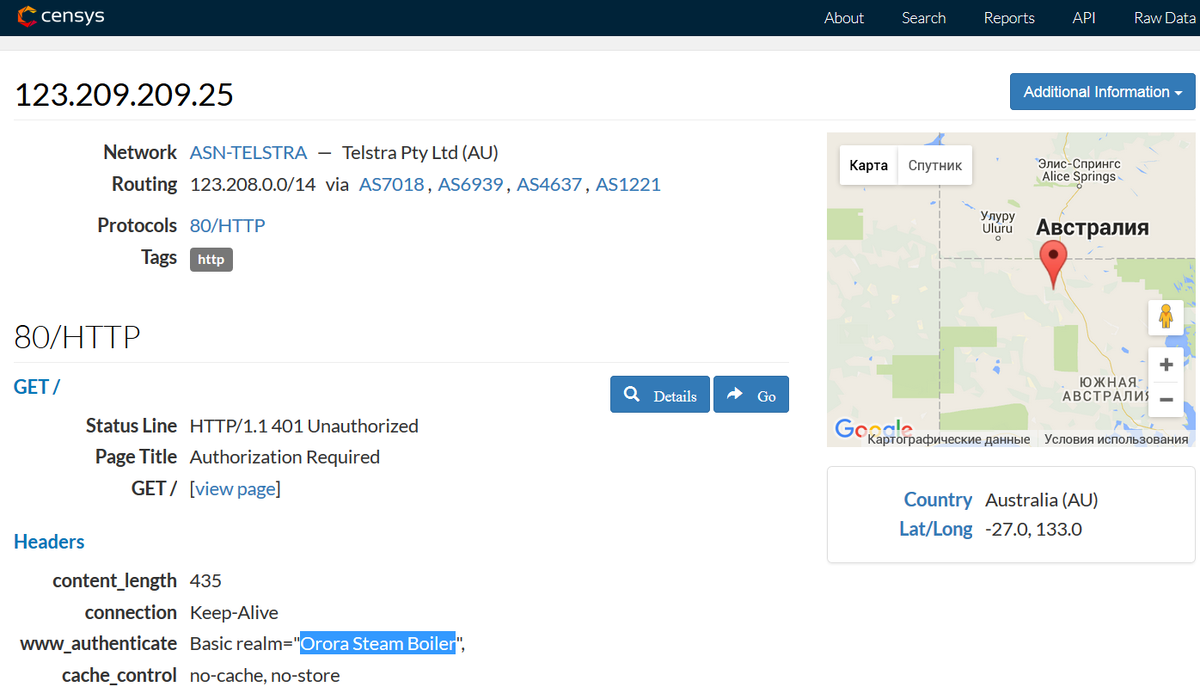Open the 80/HTTP protocol link
Viewport: 1200px width, 687px height.
(x=227, y=226)
